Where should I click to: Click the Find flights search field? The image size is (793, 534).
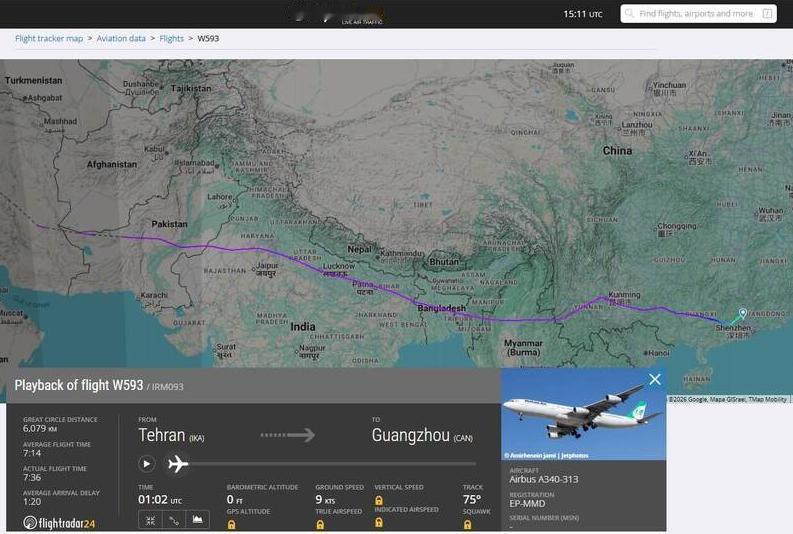point(698,14)
